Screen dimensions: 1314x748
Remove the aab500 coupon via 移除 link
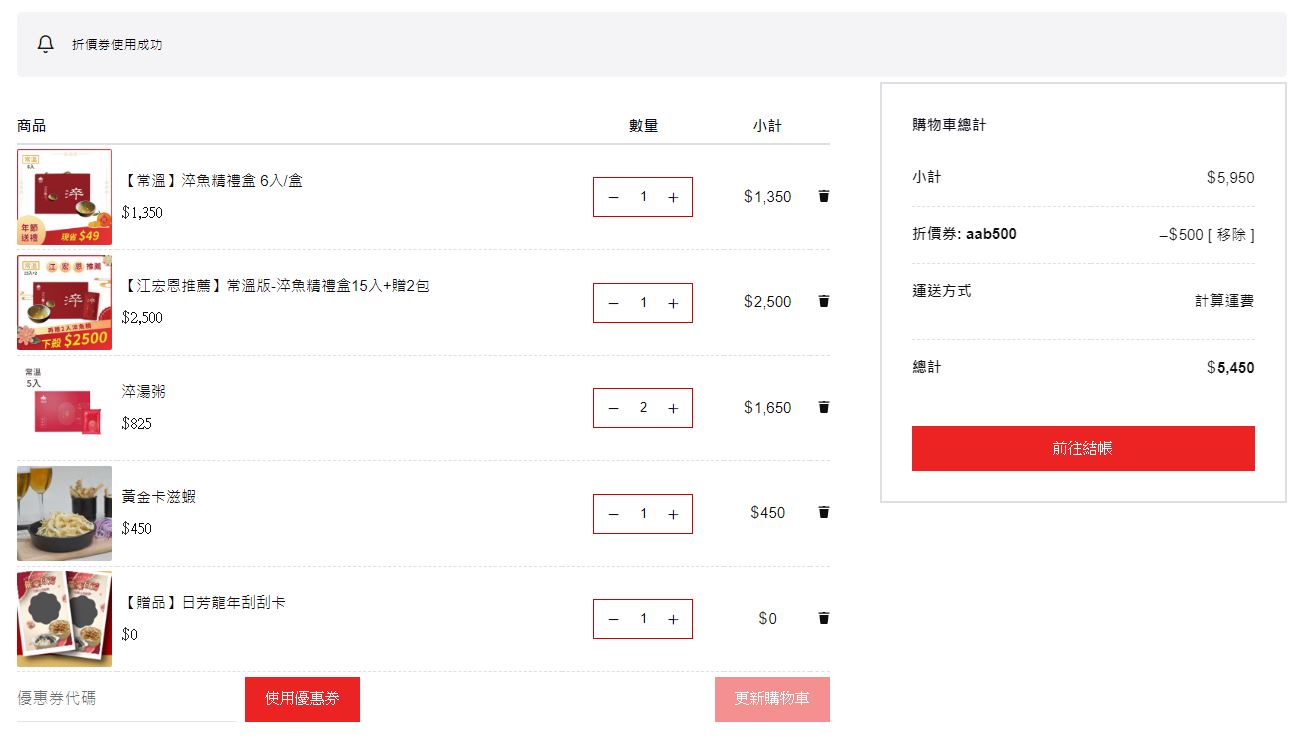pyautogui.click(x=1231, y=235)
